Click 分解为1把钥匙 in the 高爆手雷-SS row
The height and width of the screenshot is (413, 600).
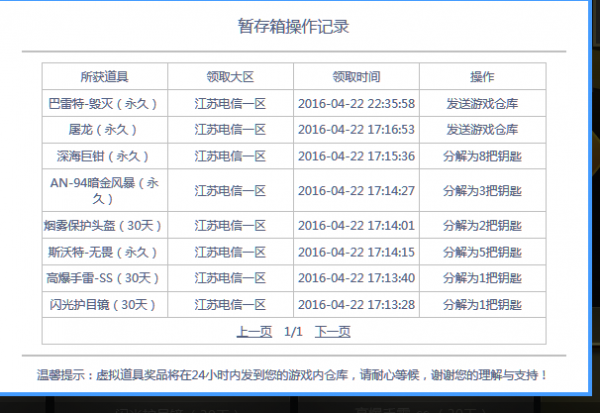pyautogui.click(x=482, y=278)
